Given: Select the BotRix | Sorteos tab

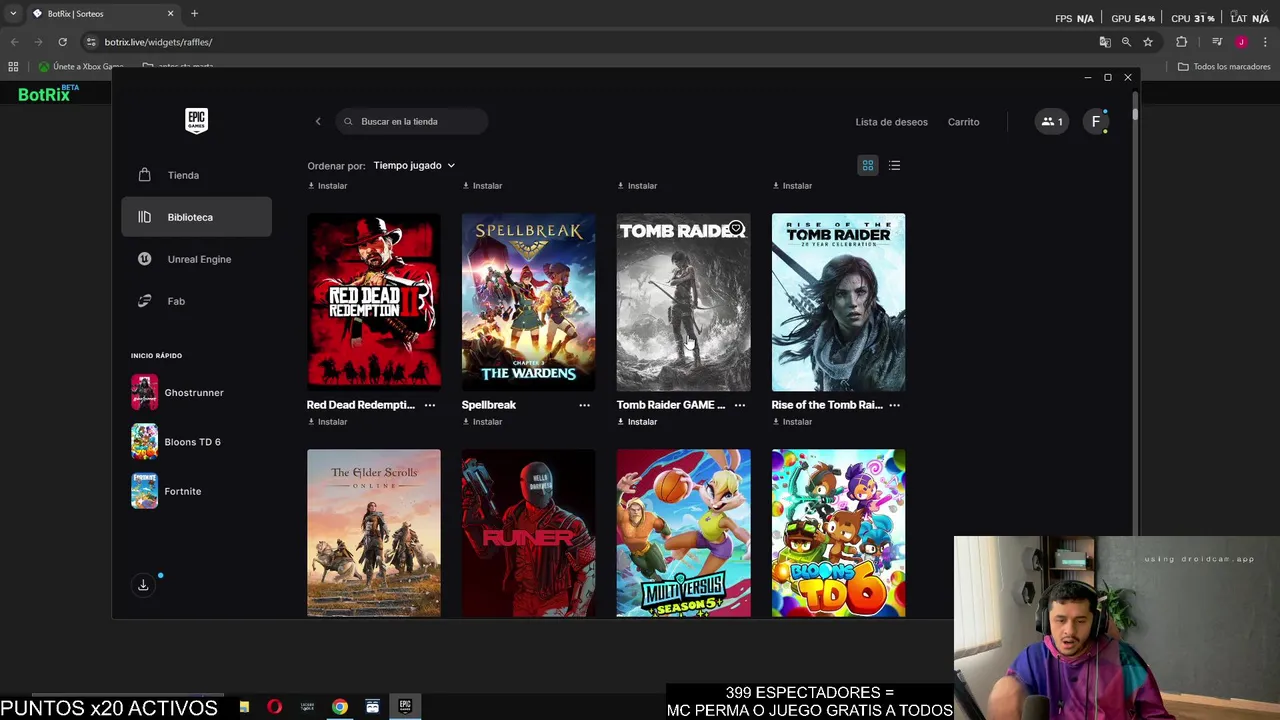Looking at the screenshot, I should coord(103,14).
